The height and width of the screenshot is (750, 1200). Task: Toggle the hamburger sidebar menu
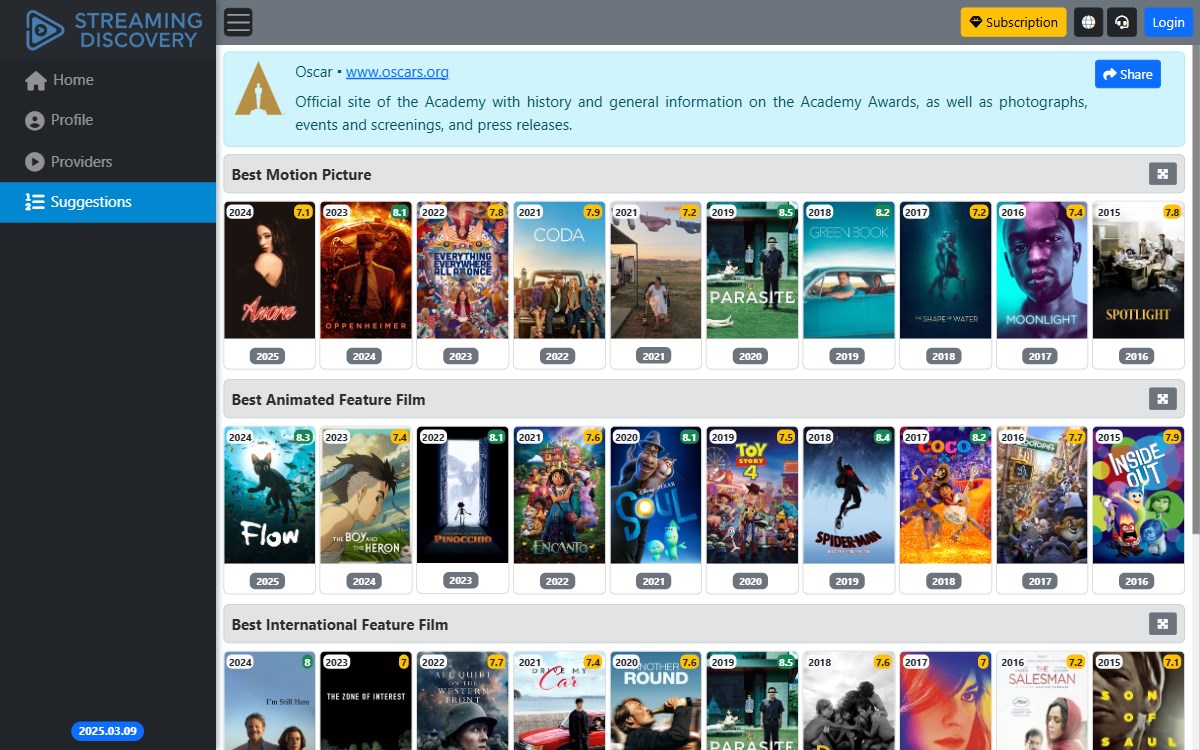point(238,22)
